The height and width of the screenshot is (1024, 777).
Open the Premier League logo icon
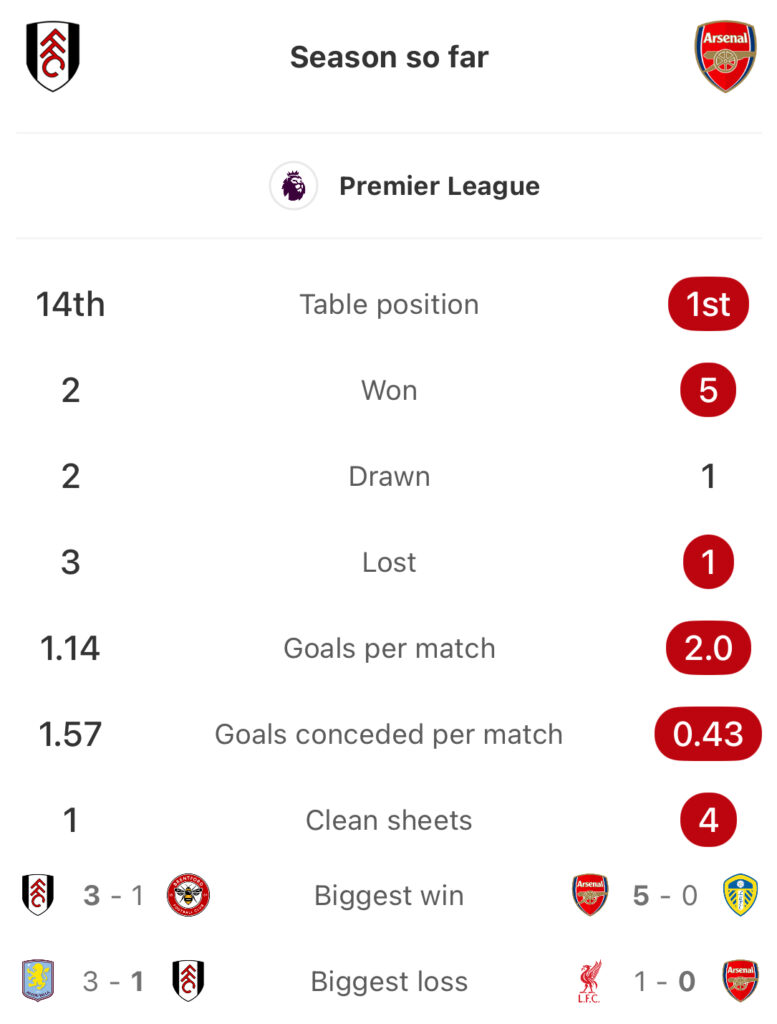pyautogui.click(x=294, y=186)
